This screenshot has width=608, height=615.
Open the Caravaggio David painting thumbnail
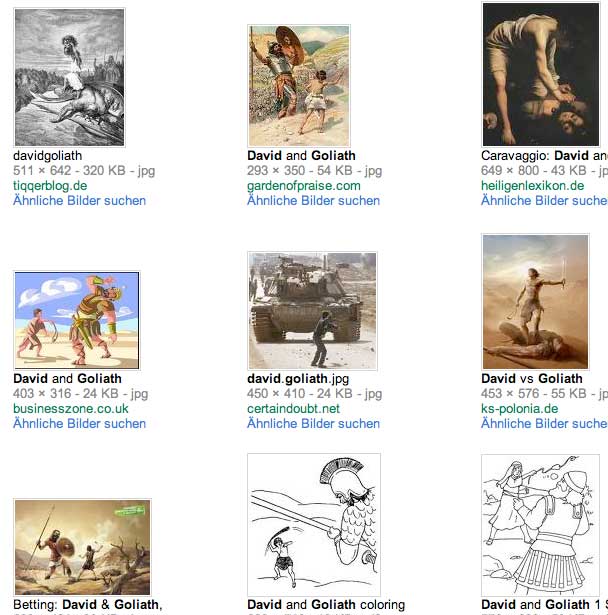pyautogui.click(x=541, y=74)
